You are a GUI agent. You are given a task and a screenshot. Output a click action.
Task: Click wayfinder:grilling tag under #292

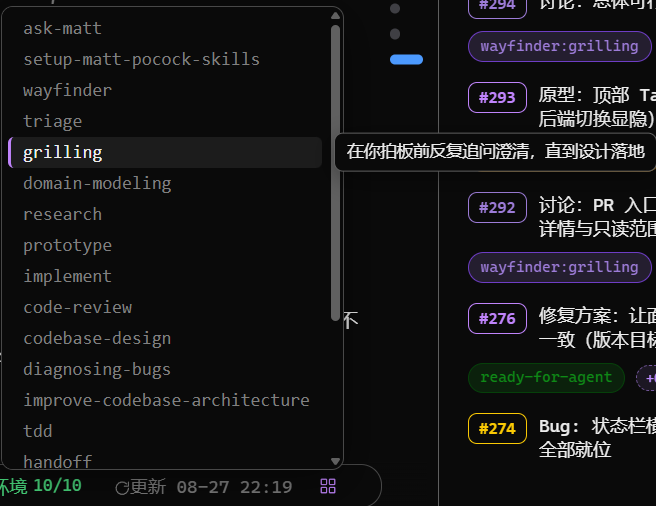(560, 267)
